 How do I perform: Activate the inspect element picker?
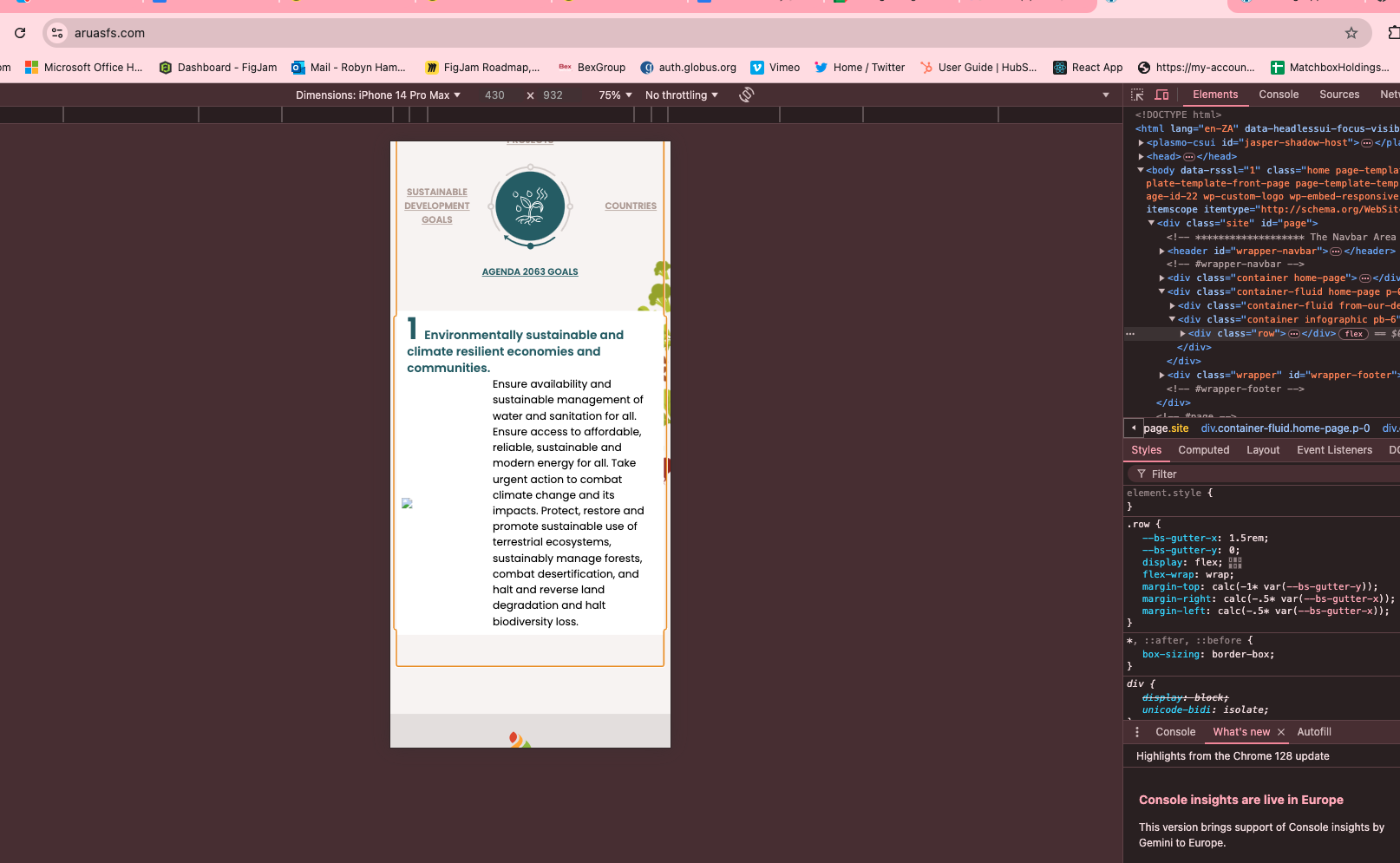pos(1137,95)
